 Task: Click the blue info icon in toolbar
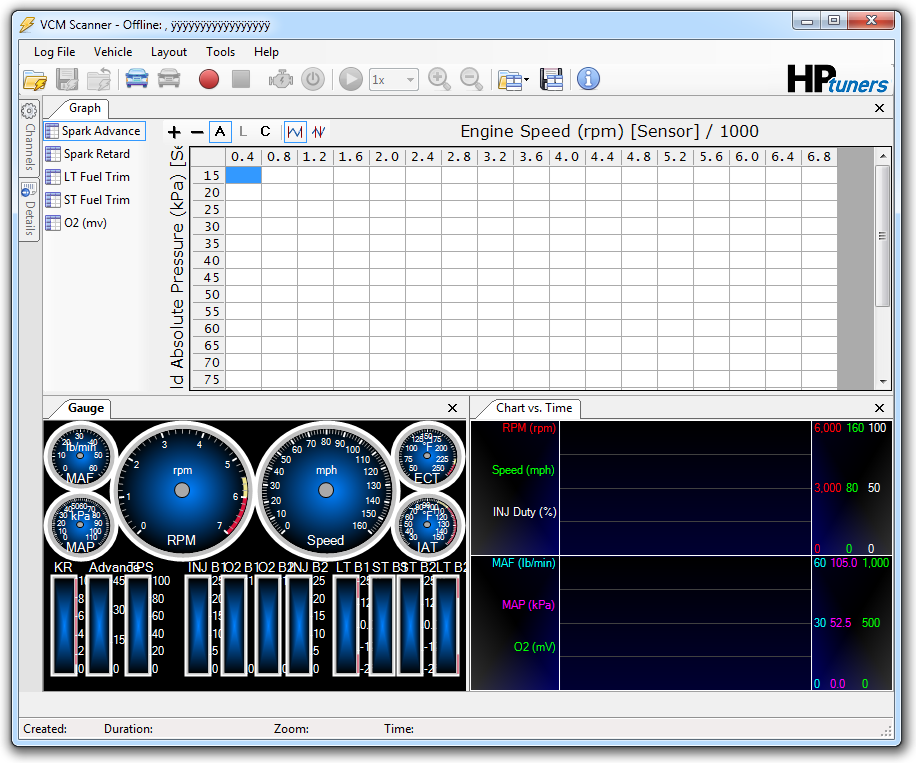[589, 79]
